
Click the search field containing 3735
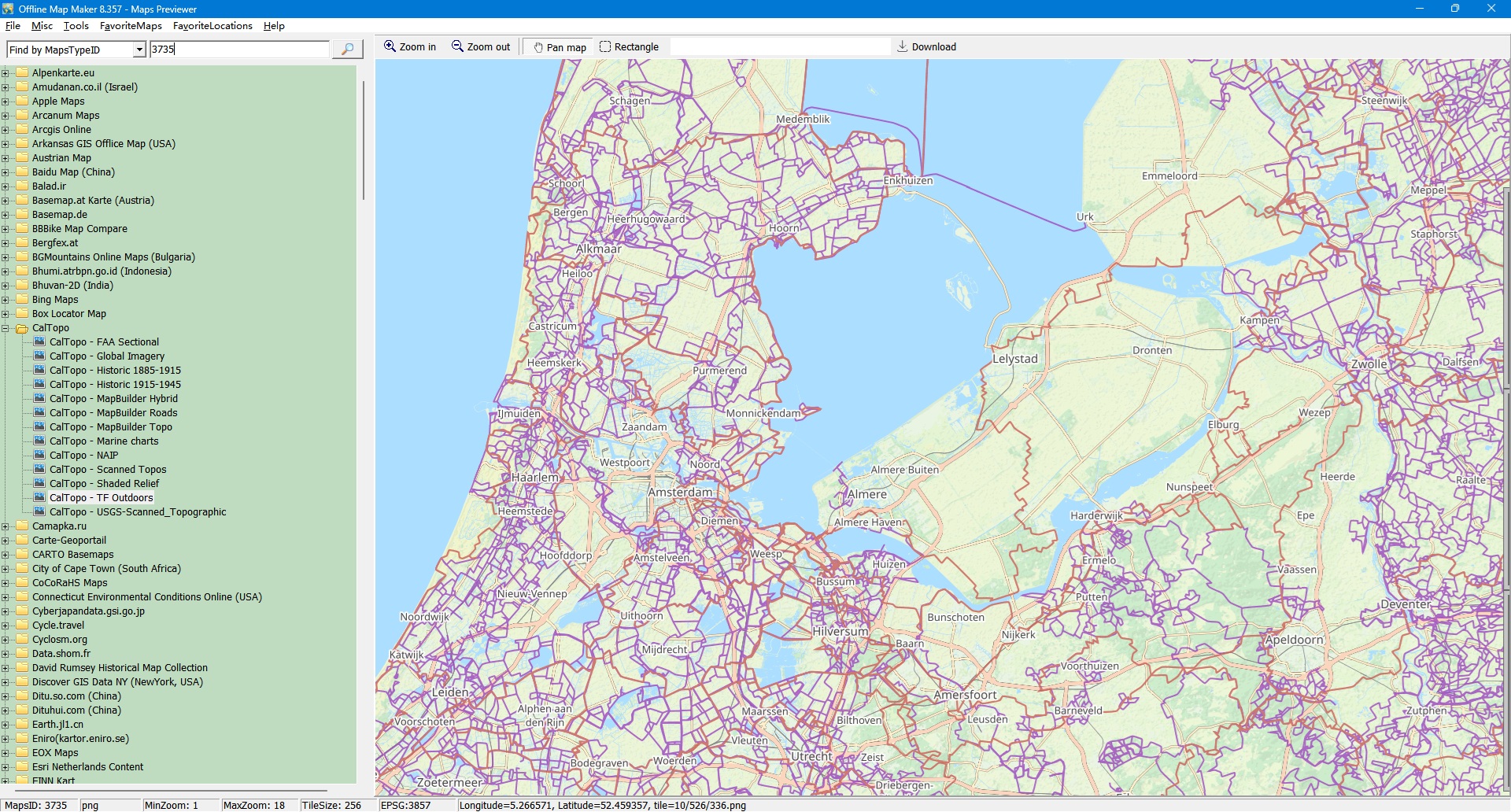[239, 50]
